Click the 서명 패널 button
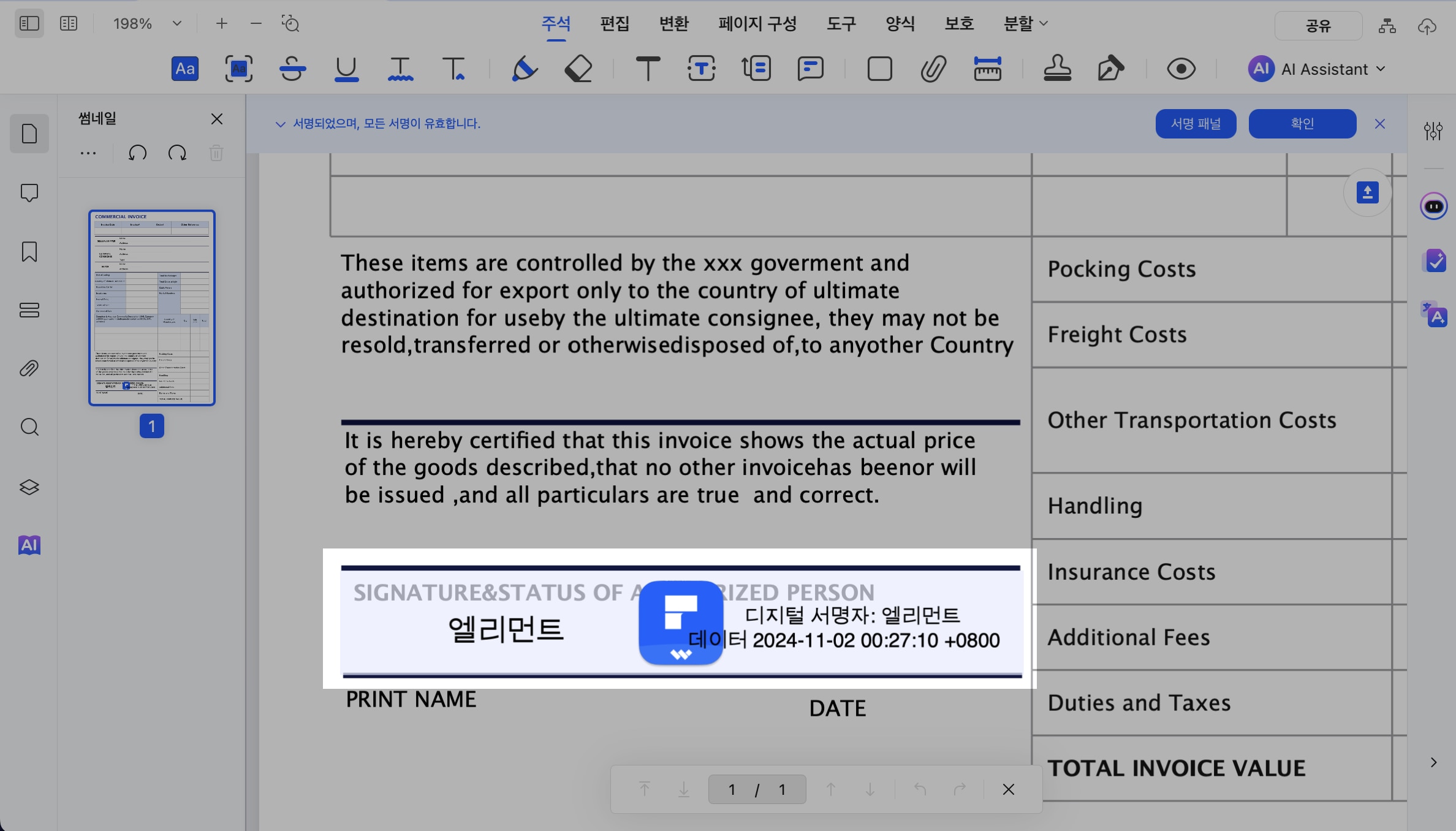 pos(1197,124)
